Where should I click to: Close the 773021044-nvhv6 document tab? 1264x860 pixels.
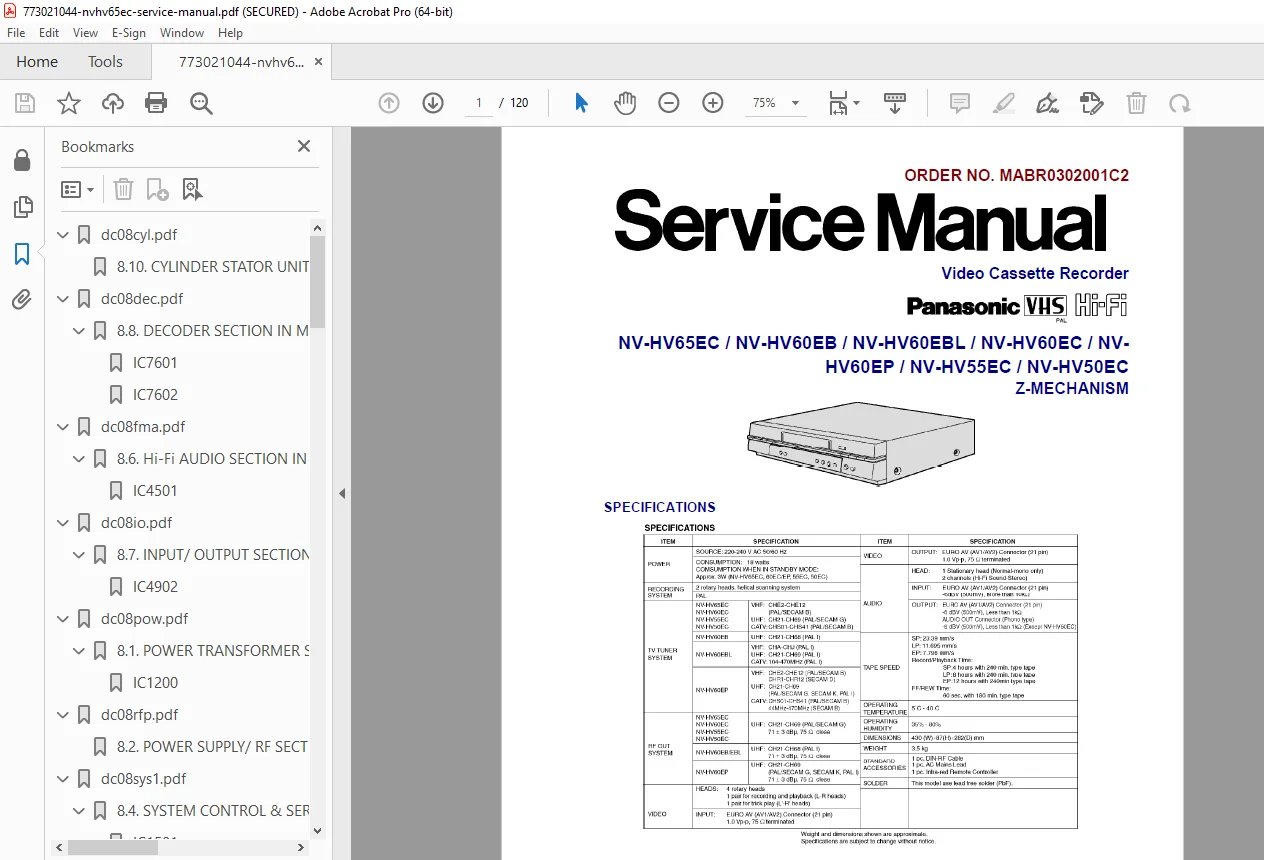(318, 62)
